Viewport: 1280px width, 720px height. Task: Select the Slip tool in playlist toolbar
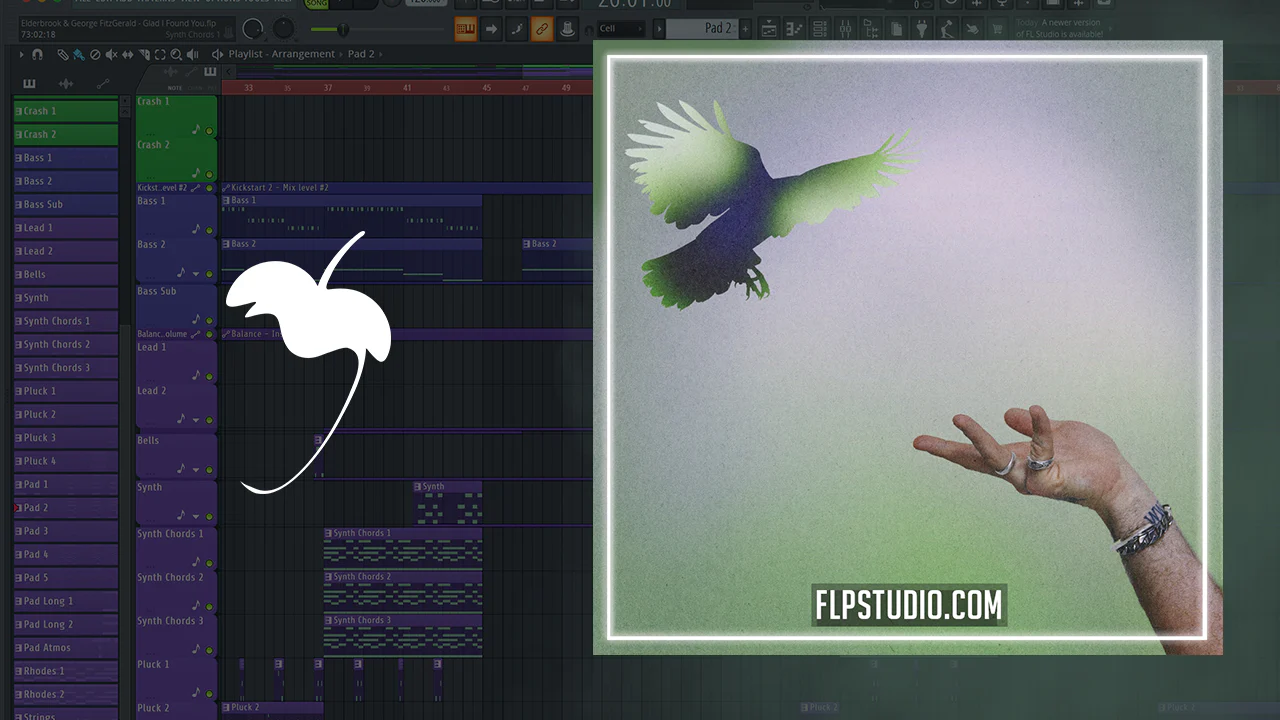[127, 54]
